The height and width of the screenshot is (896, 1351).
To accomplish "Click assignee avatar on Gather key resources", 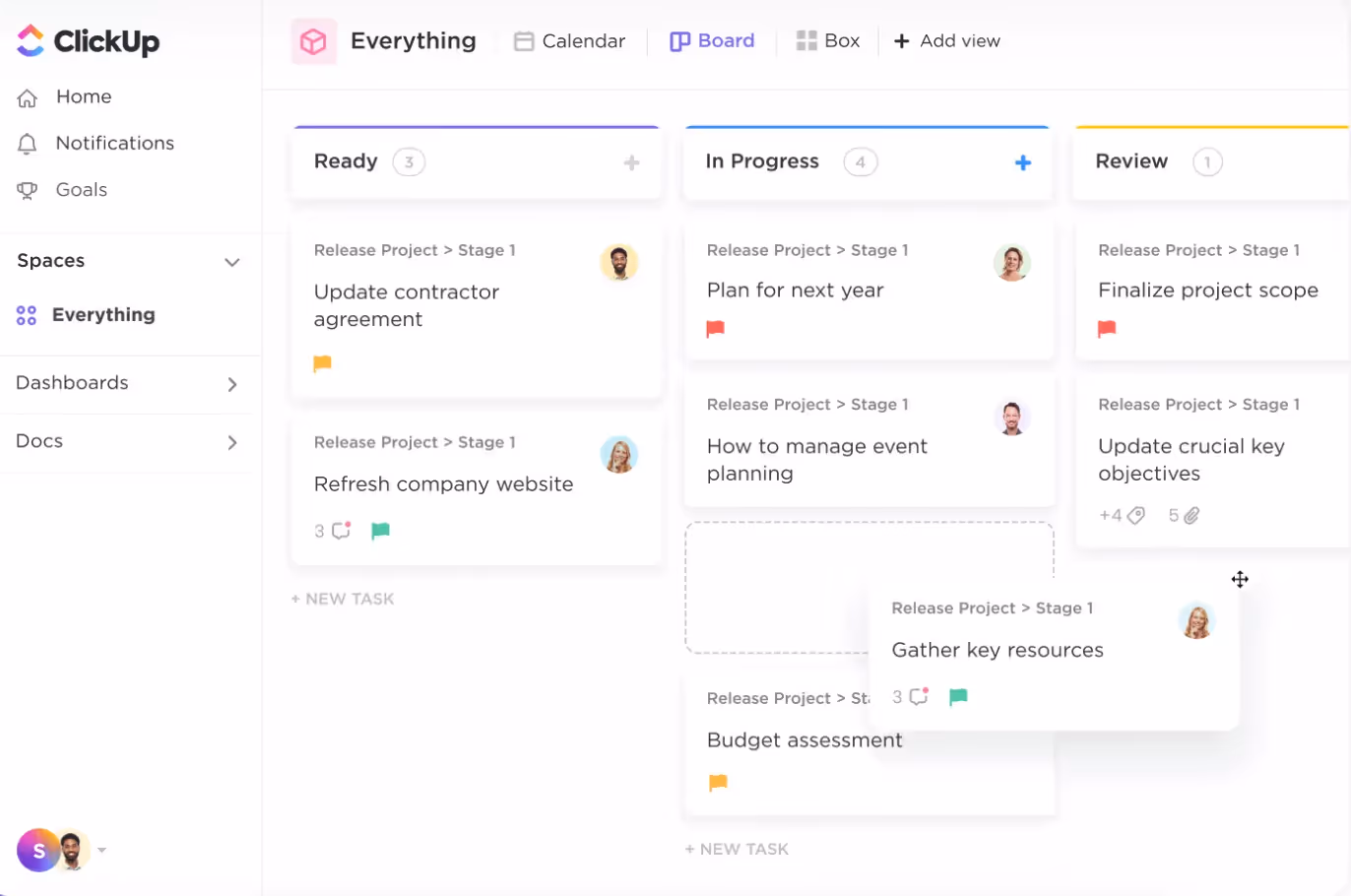I will click(x=1196, y=620).
